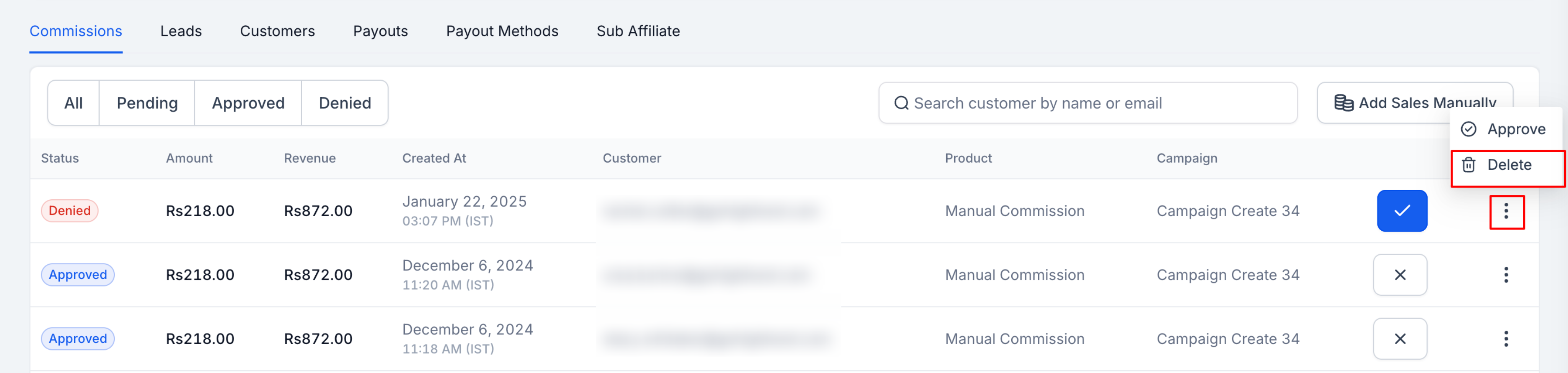Open three-dot menu for the 11:18 AM commission
The width and height of the screenshot is (1568, 373).
(x=1506, y=339)
